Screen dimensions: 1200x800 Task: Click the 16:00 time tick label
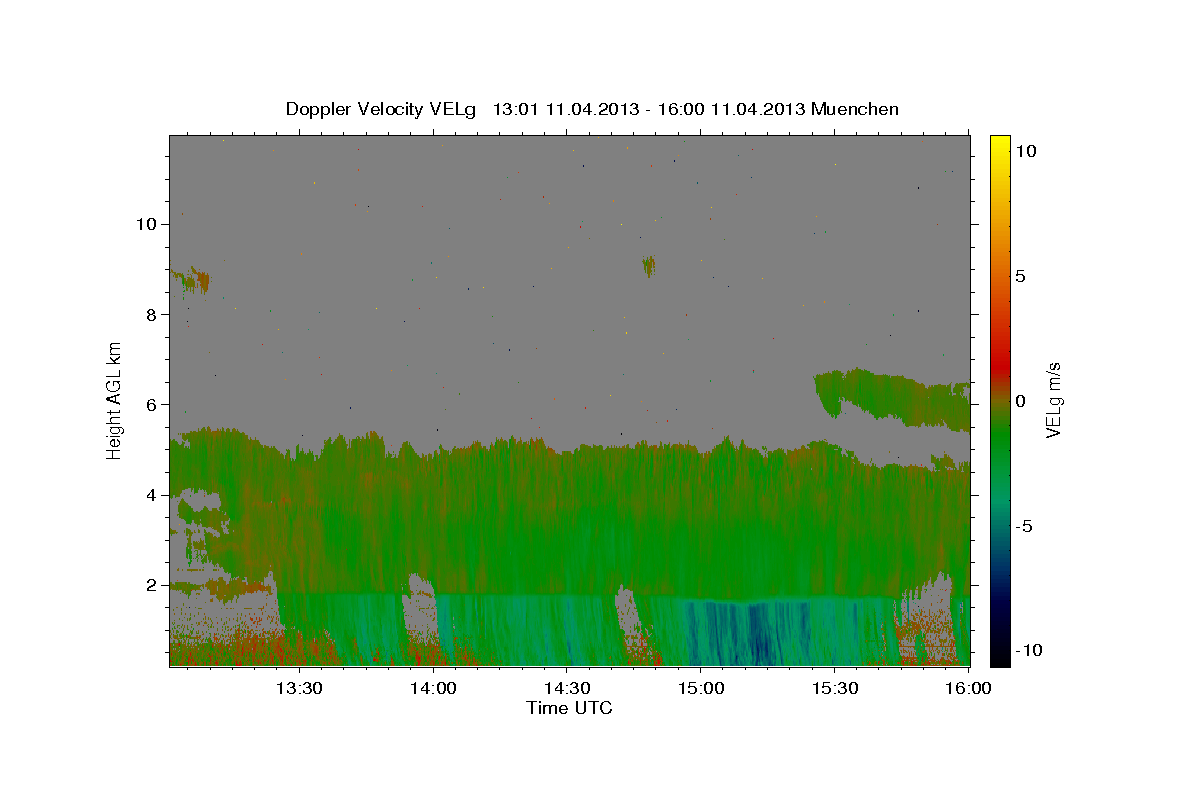[967, 688]
